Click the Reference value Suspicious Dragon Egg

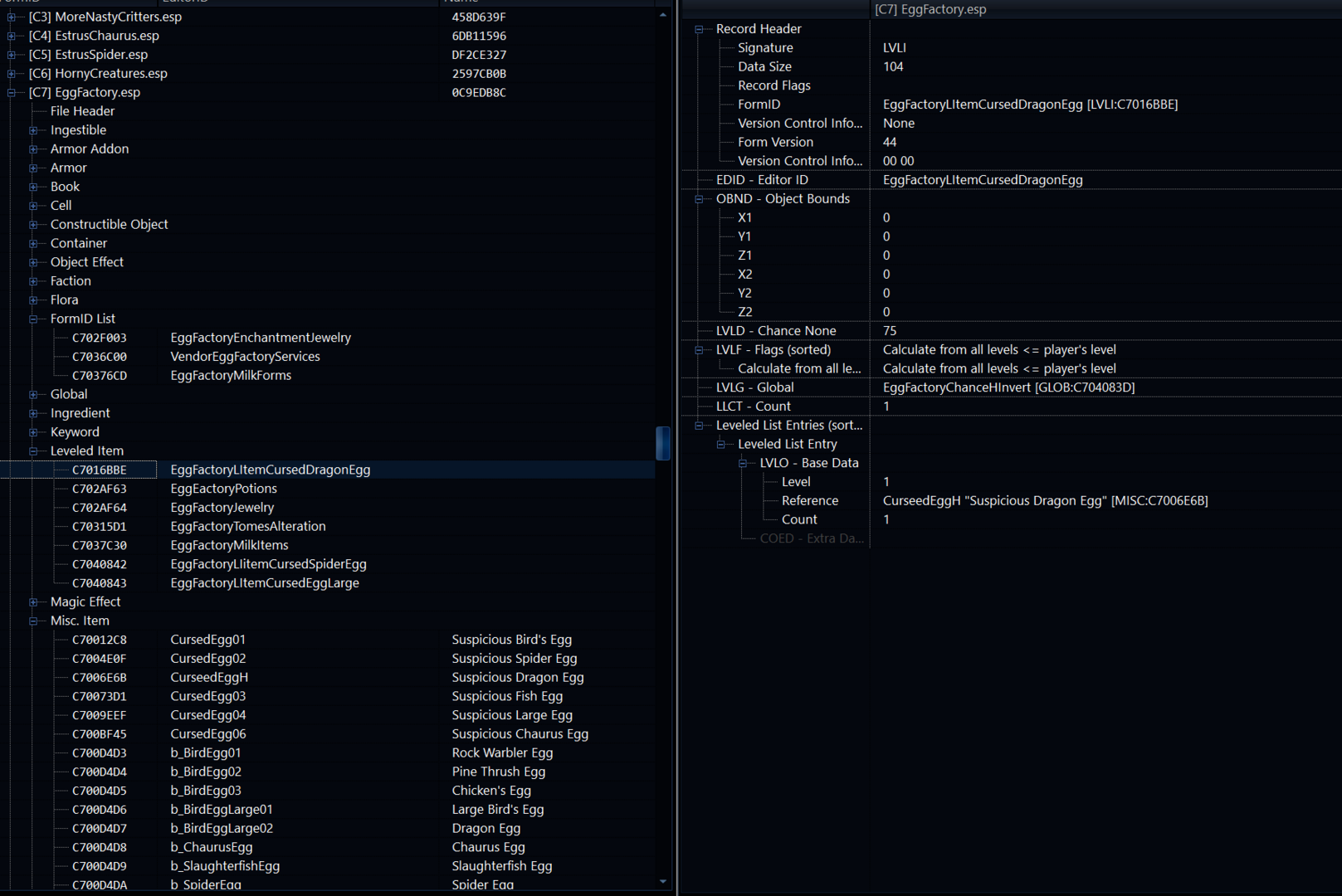point(1045,501)
